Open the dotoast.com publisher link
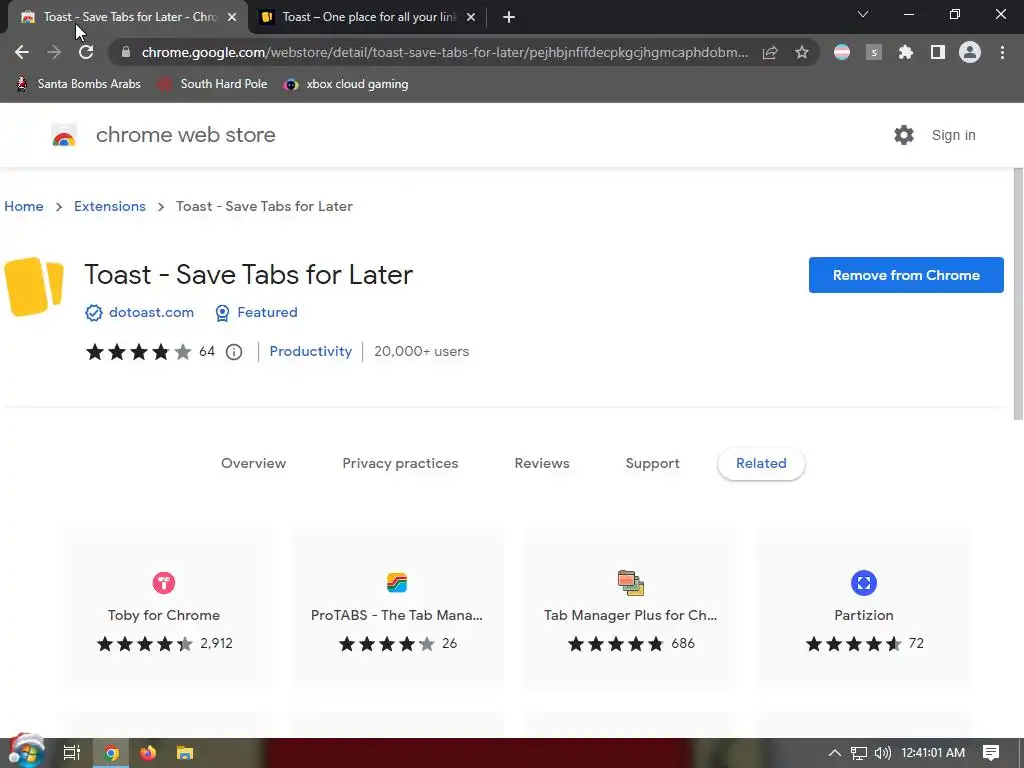The height and width of the screenshot is (768, 1024). (x=151, y=313)
